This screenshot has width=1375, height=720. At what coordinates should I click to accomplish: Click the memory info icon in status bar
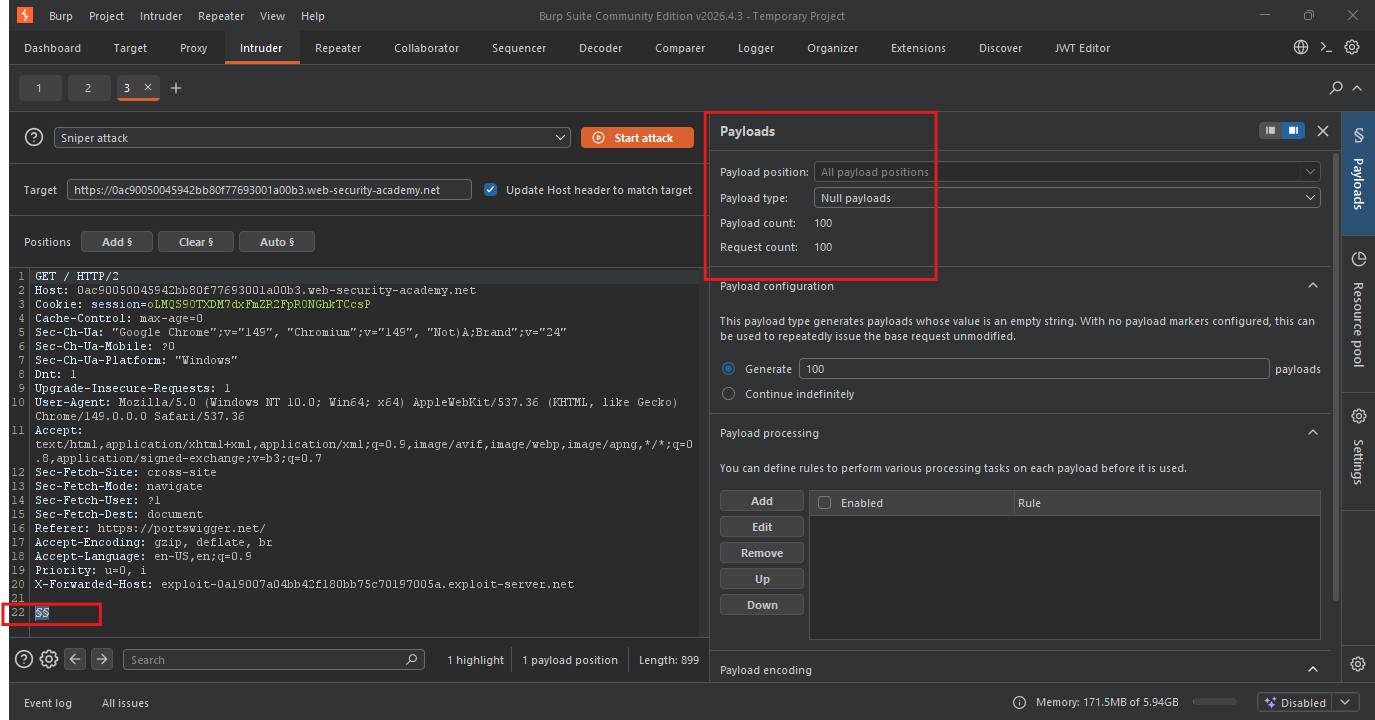[x=1019, y=703]
